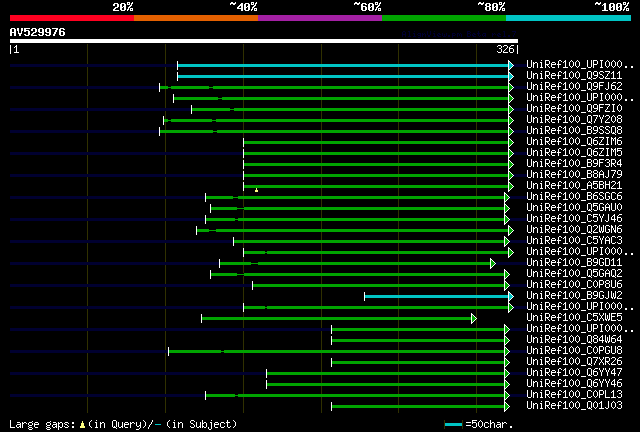Choose the UniRef100_B9SSQ8 hit label
Viewport: 640px width, 432px height.
[574, 131]
